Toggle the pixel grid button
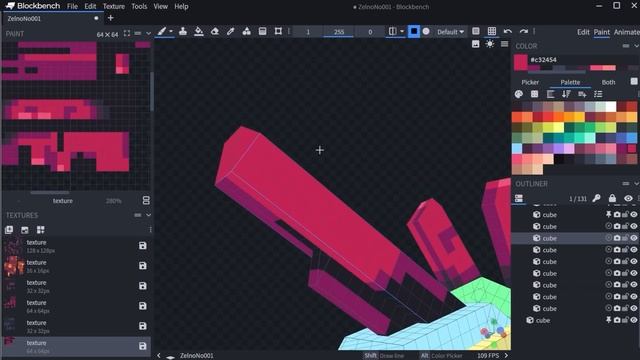The image size is (640, 360). (476, 31)
